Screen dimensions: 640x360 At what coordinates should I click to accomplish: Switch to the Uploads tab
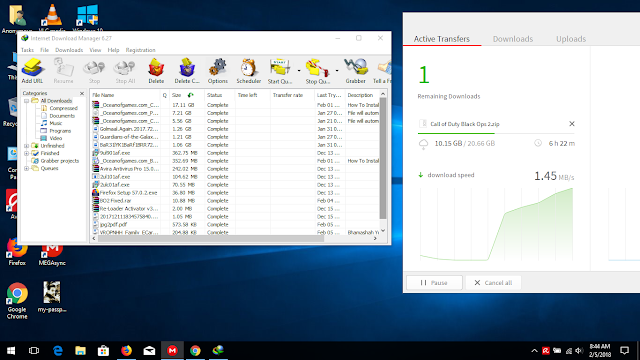[x=571, y=39]
